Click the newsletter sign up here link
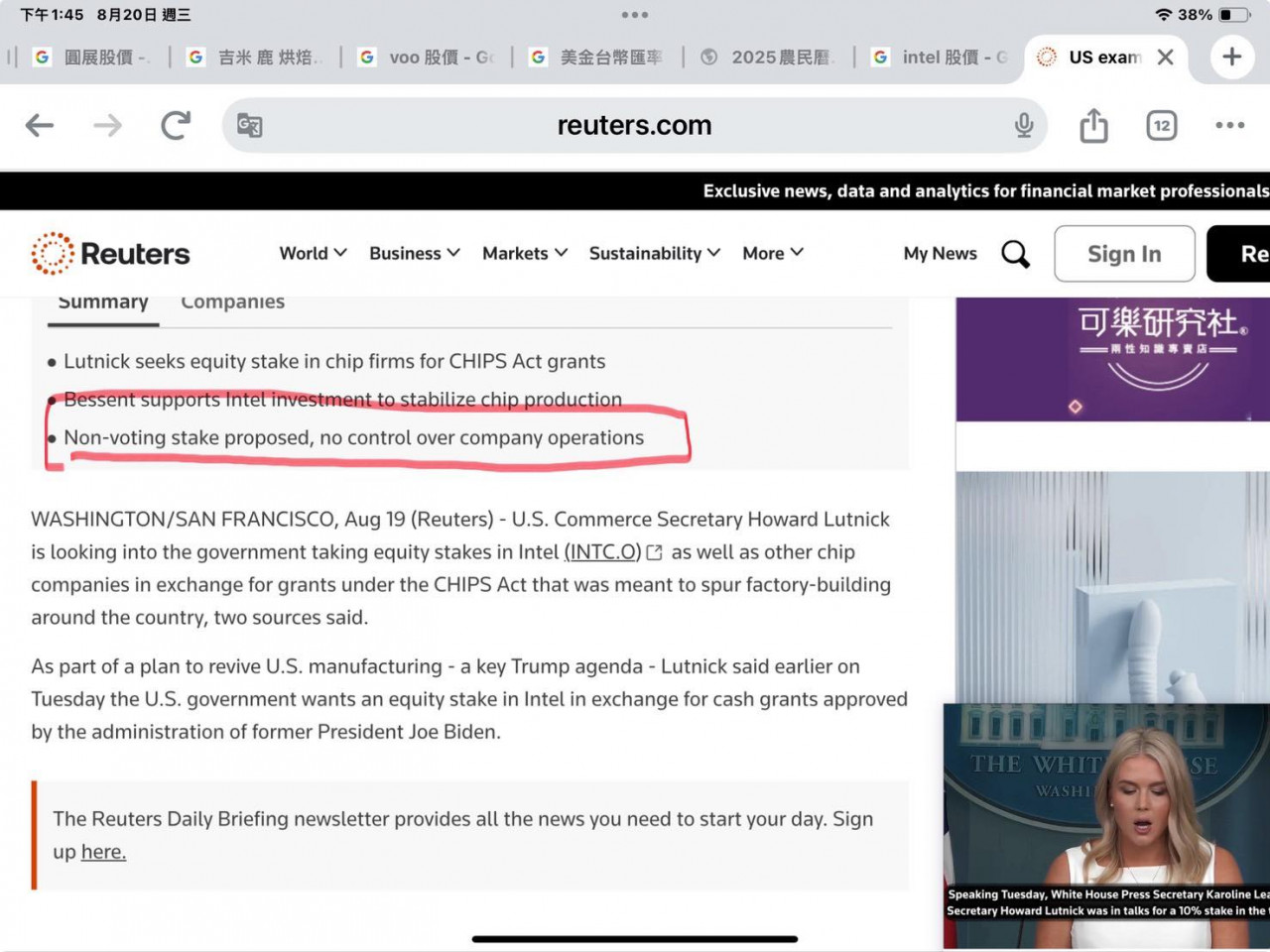The image size is (1270, 952). coord(103,852)
